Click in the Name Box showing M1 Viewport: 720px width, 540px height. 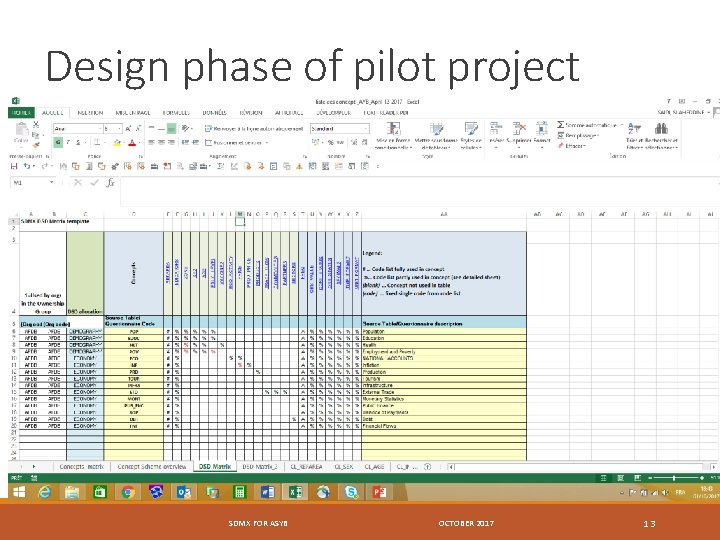click(x=28, y=183)
